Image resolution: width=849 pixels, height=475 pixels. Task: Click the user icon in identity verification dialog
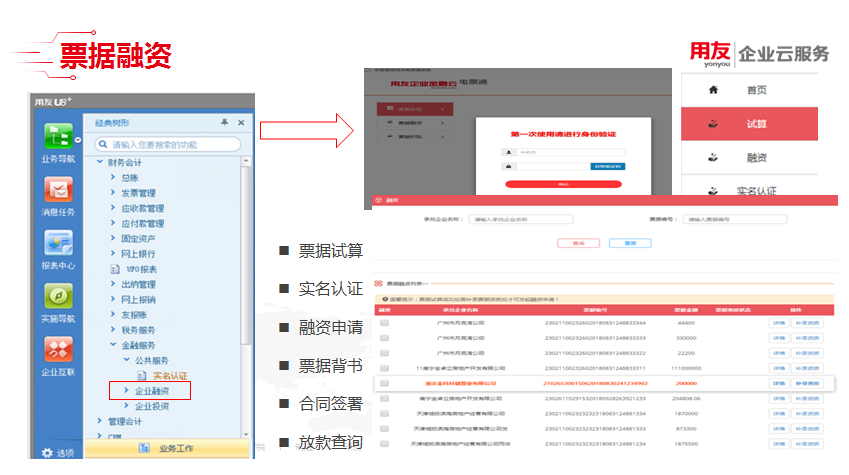(508, 152)
